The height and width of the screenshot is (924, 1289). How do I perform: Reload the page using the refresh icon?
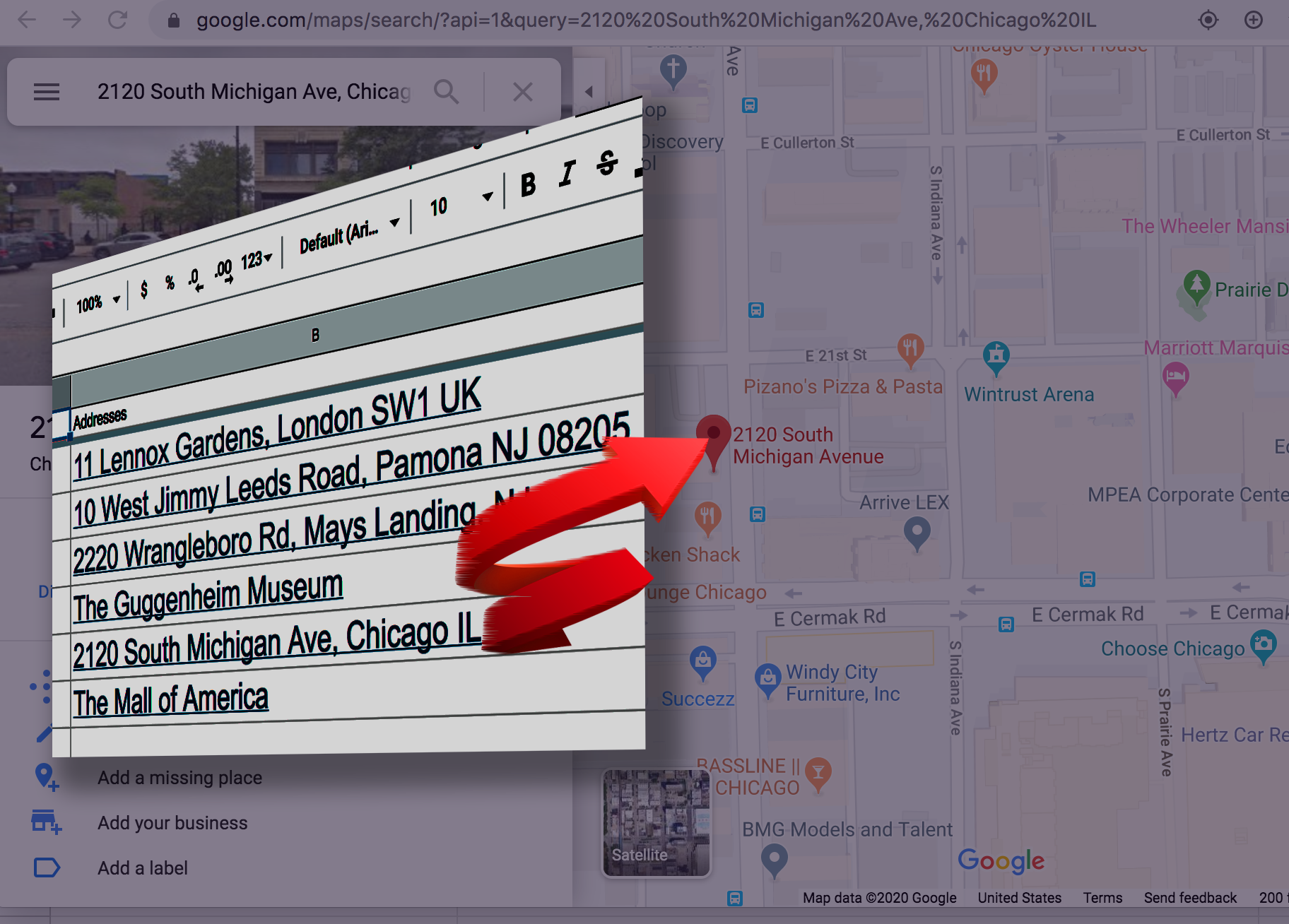click(x=117, y=20)
